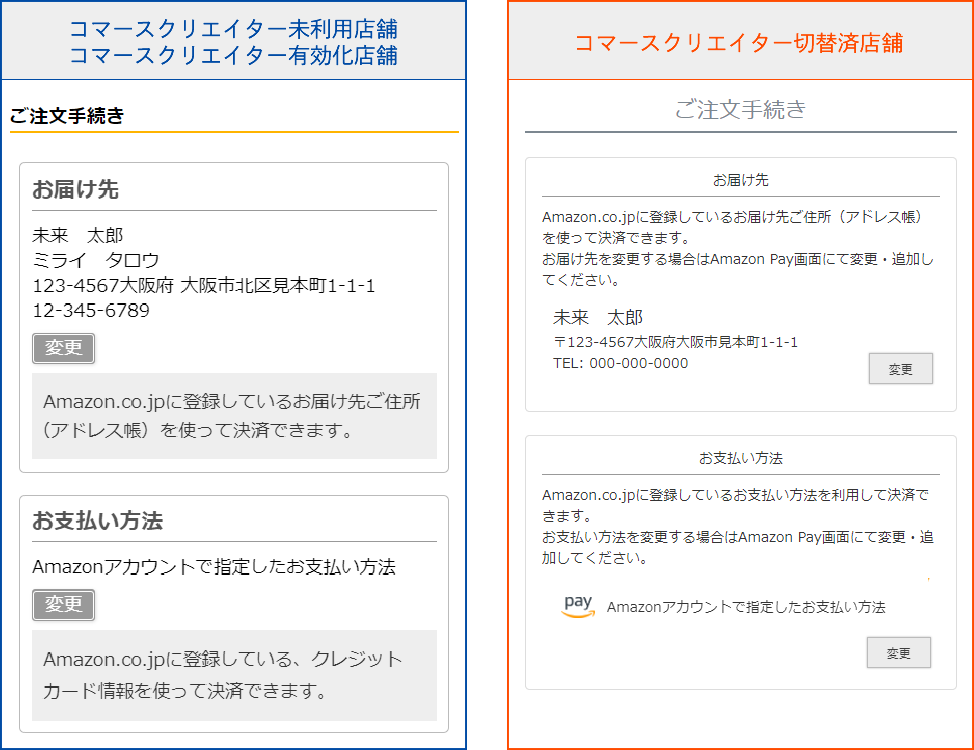The width and height of the screenshot is (974, 750).
Task: Click right small お支払い方法 card title
Action: (x=740, y=459)
